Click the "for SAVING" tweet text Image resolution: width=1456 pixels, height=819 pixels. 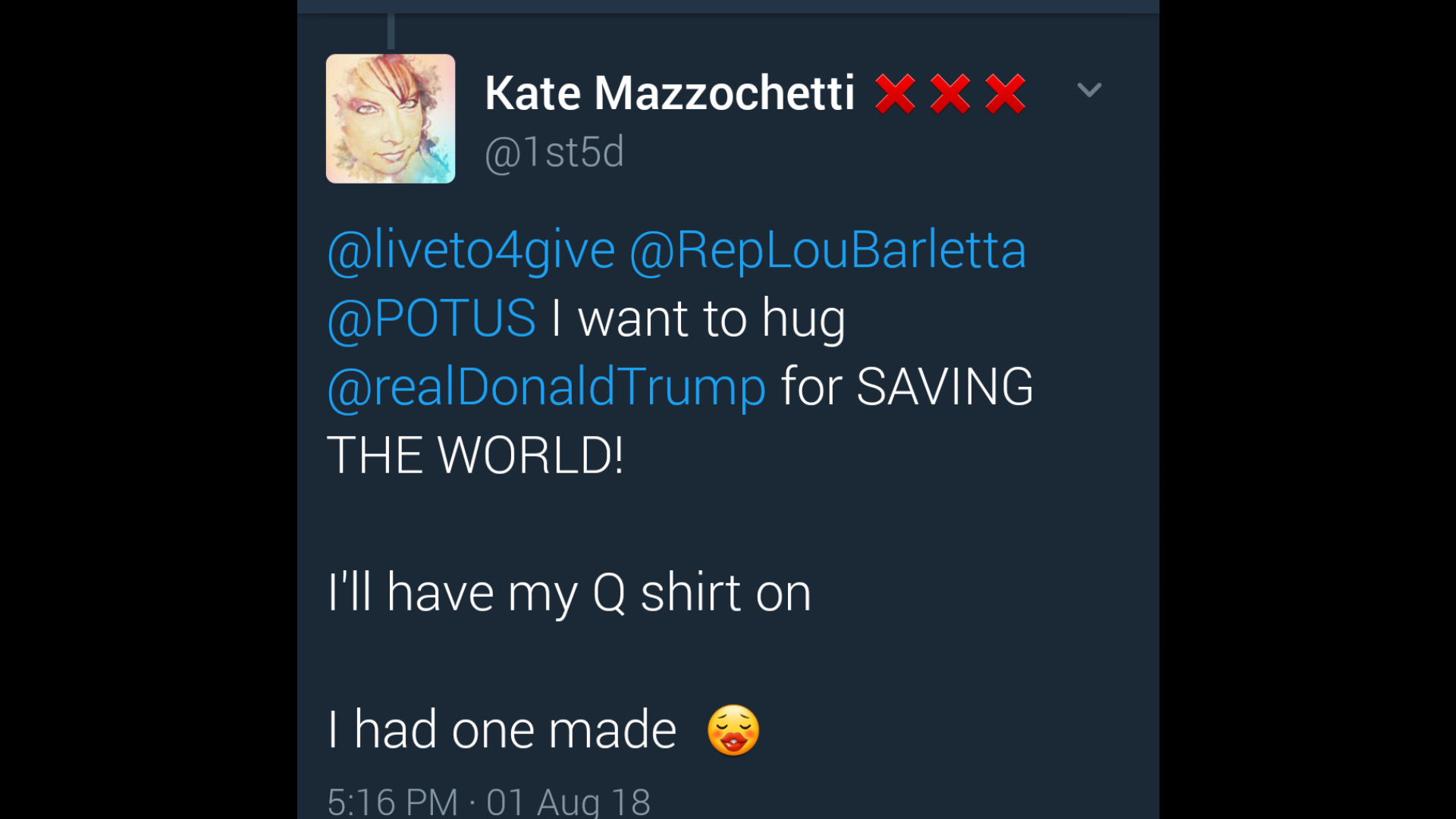click(907, 387)
